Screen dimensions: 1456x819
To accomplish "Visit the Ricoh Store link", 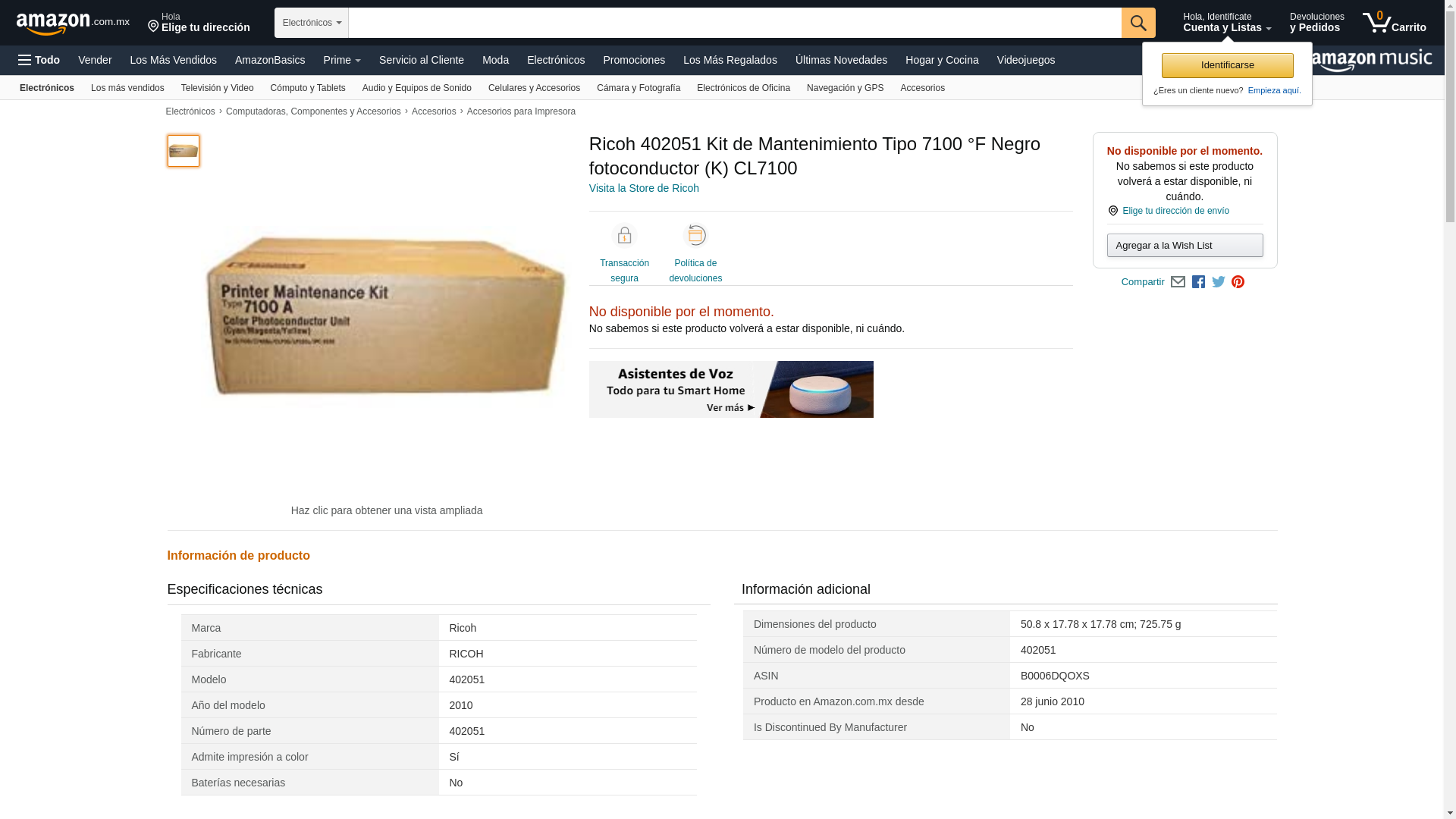I will [x=644, y=188].
